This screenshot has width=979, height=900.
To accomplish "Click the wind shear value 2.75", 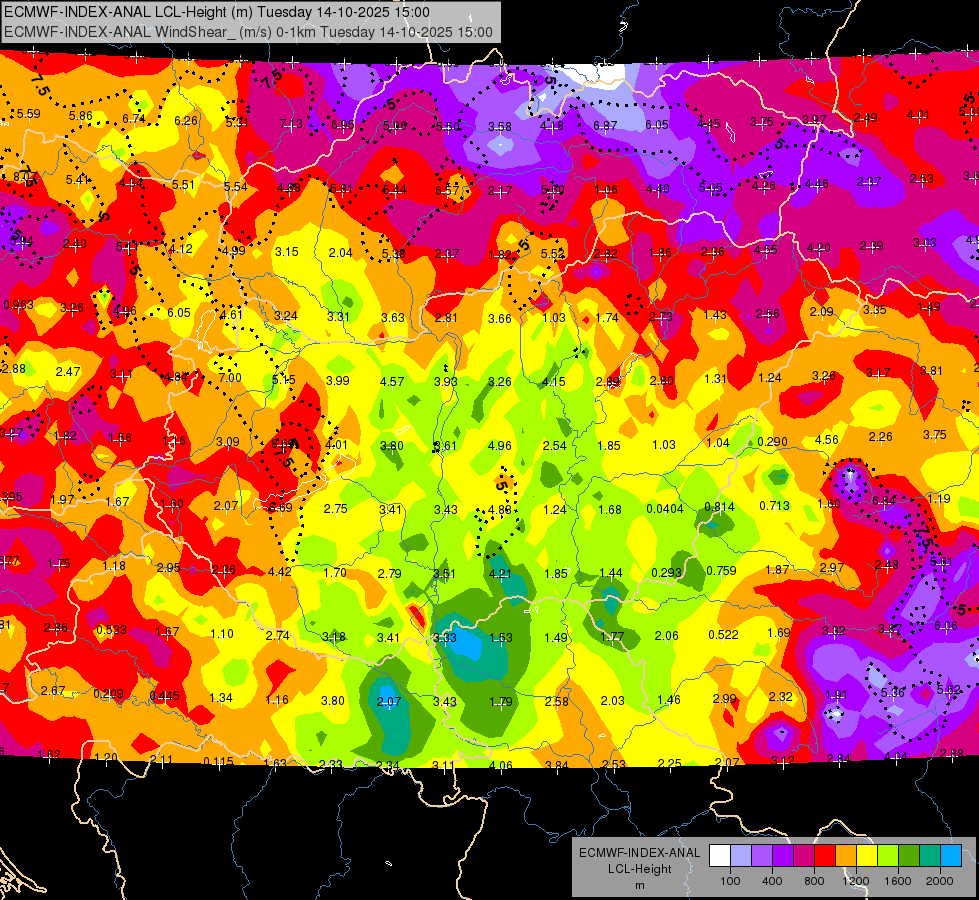I will coord(335,508).
